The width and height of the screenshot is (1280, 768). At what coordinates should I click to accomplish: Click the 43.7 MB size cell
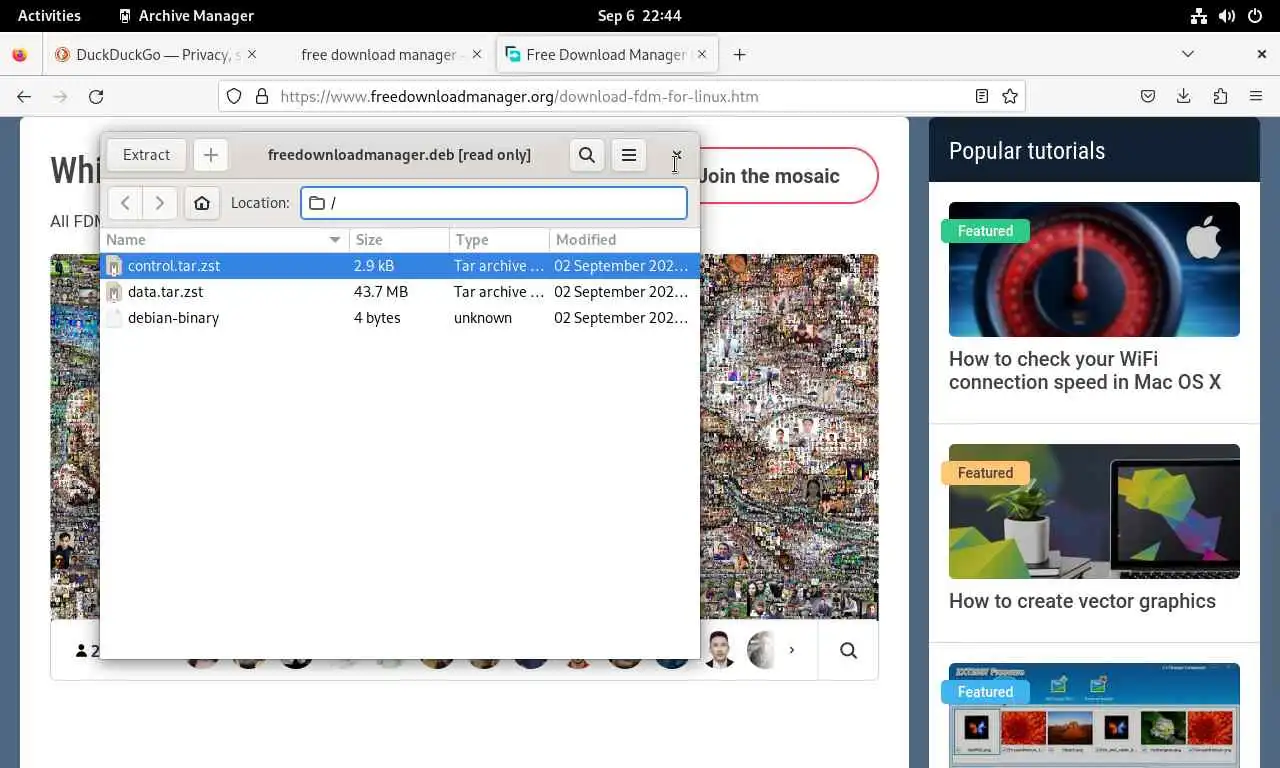pos(381,292)
